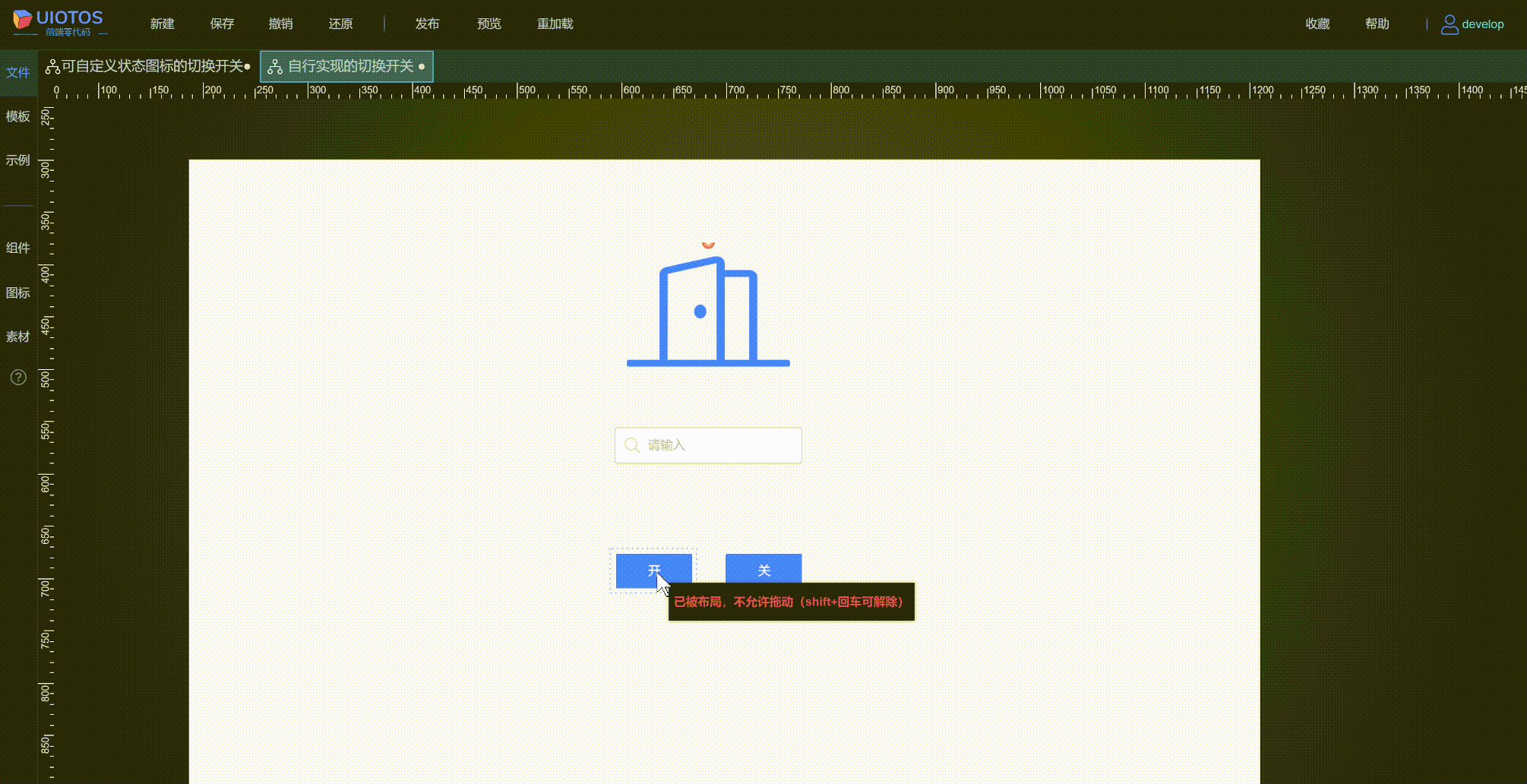The width and height of the screenshot is (1527, 784).
Task: Click the 开 button on canvas
Action: click(654, 571)
